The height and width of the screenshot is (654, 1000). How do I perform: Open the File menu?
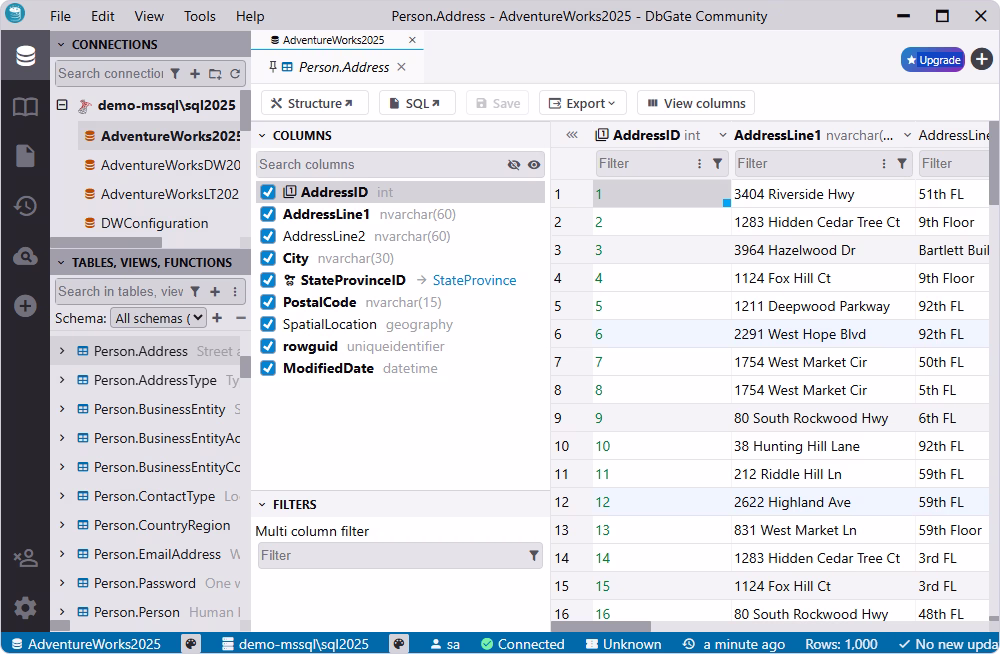[x=60, y=16]
